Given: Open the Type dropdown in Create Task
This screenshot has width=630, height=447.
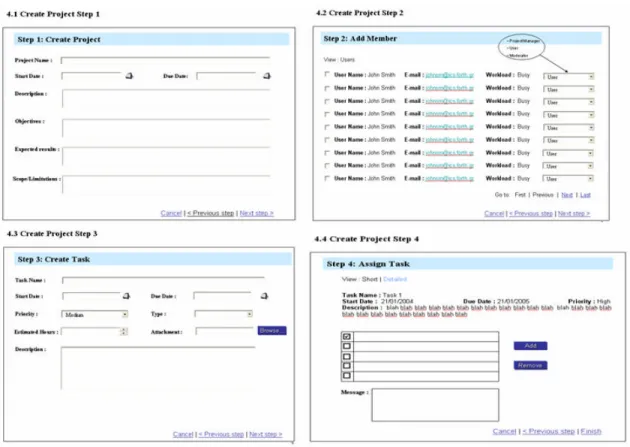Looking at the screenshot, I should (224, 314).
